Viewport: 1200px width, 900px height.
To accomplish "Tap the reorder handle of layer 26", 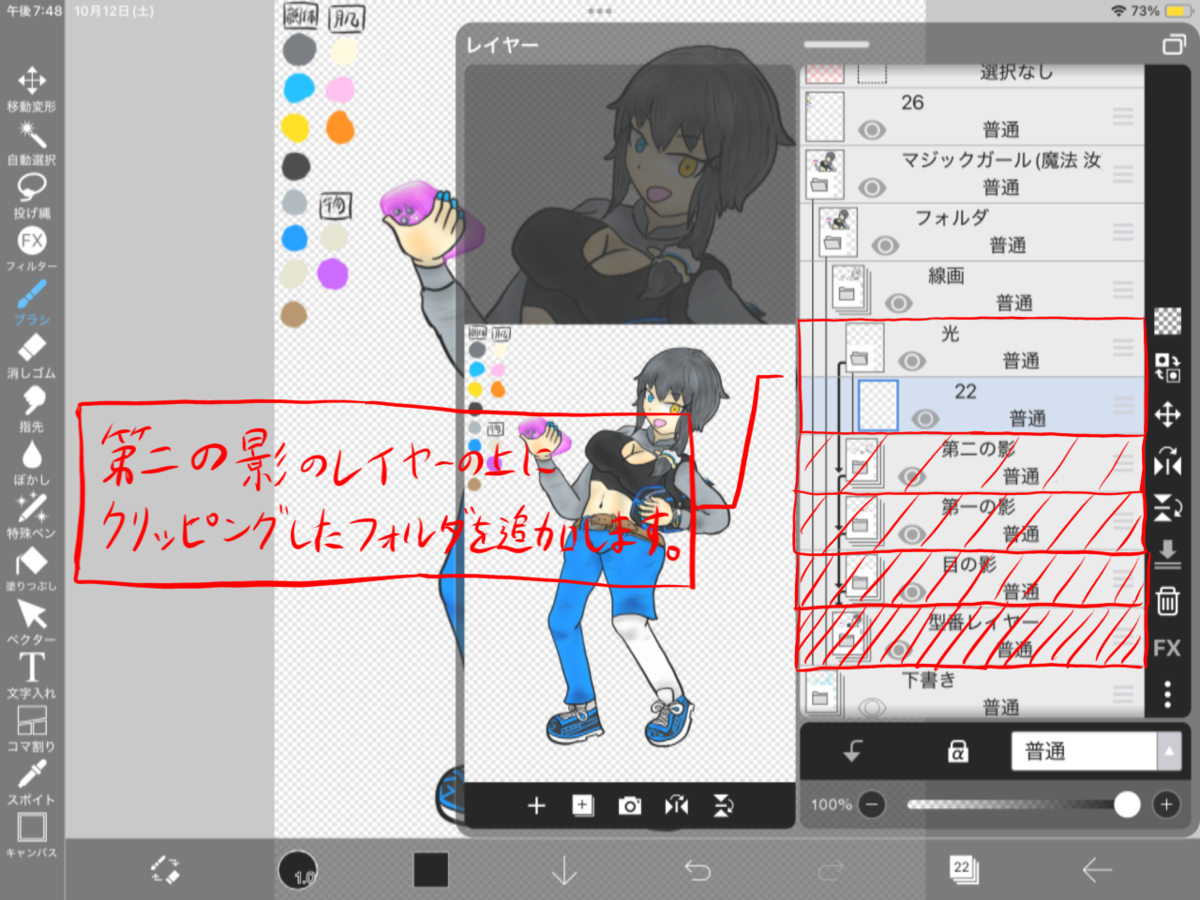I will (1123, 116).
